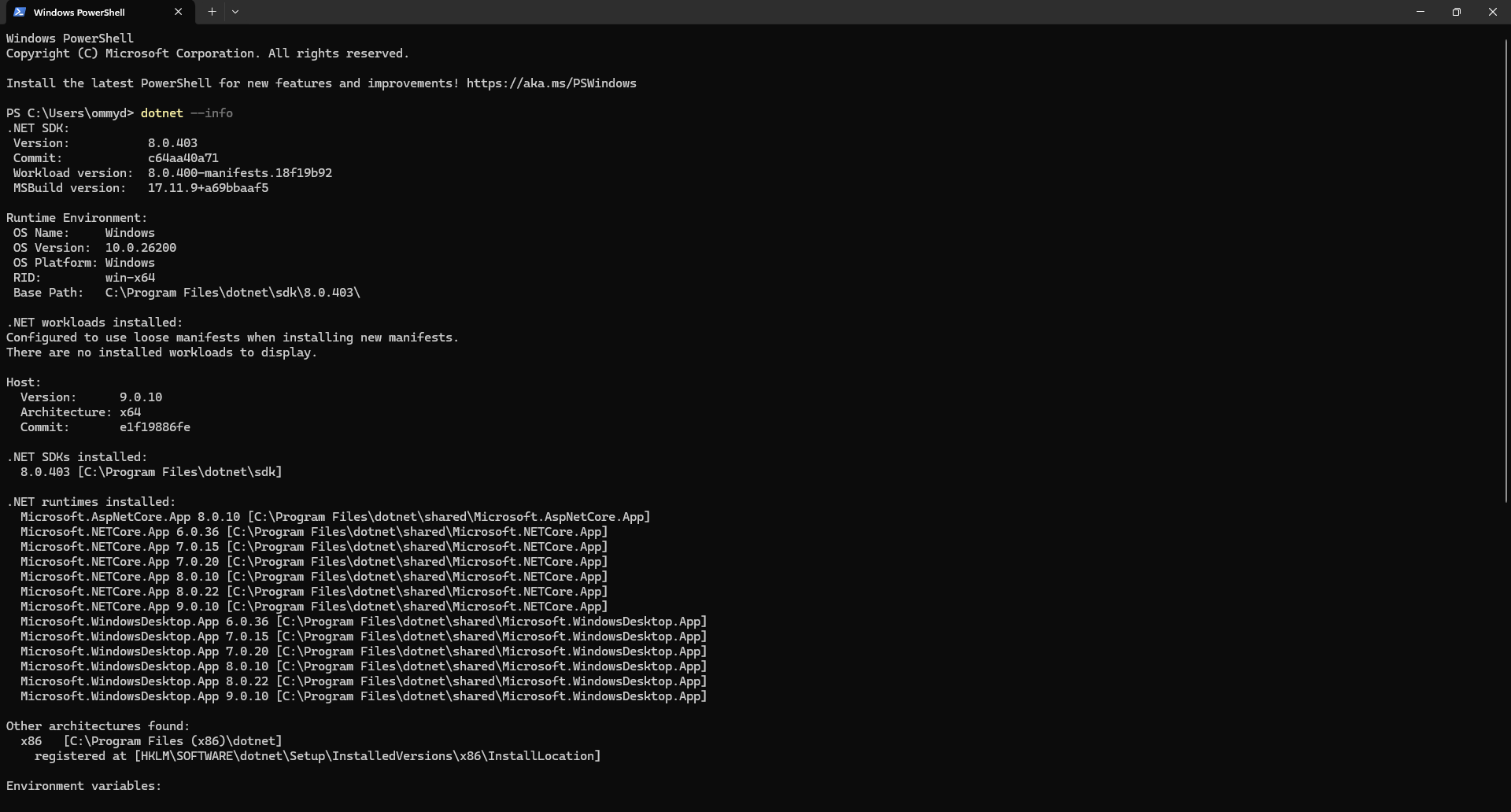
Task: Click "Configured to use loose manifests" line
Action: (232, 338)
